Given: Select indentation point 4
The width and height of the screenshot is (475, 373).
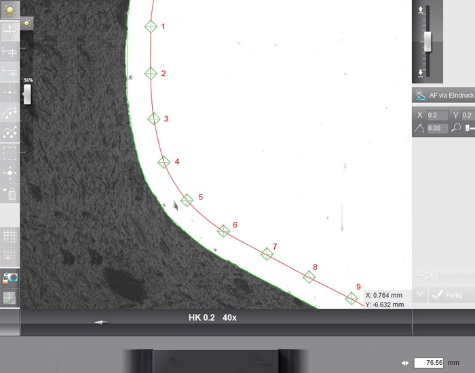Looking at the screenshot, I should [x=164, y=162].
